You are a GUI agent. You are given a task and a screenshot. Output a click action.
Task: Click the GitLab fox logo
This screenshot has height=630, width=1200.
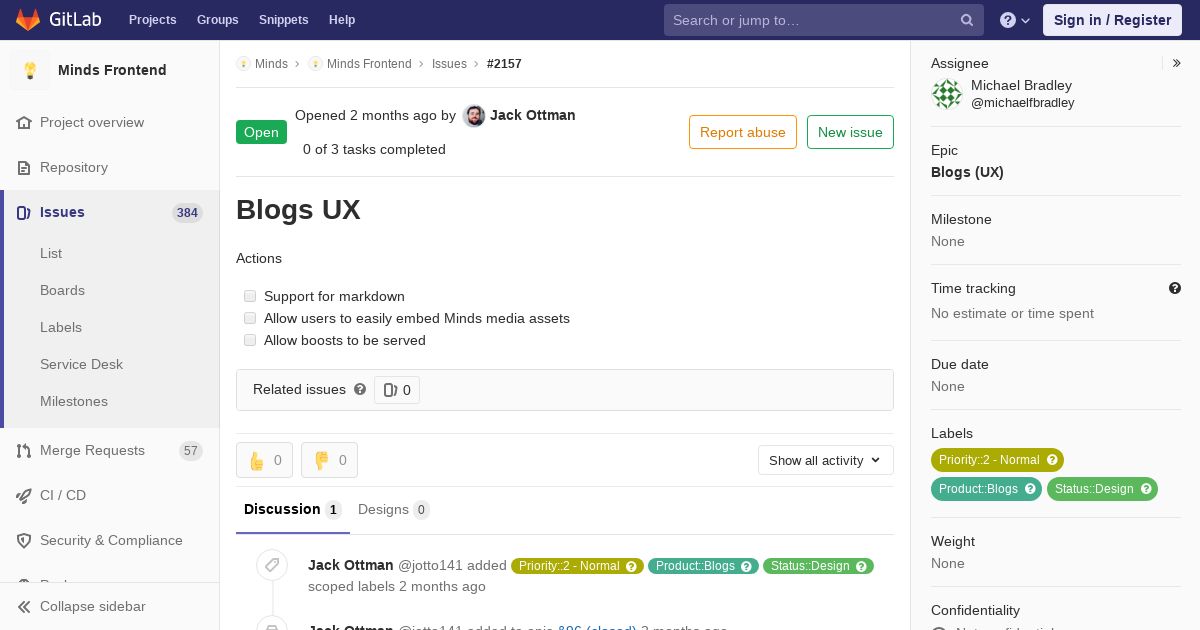[28, 19]
